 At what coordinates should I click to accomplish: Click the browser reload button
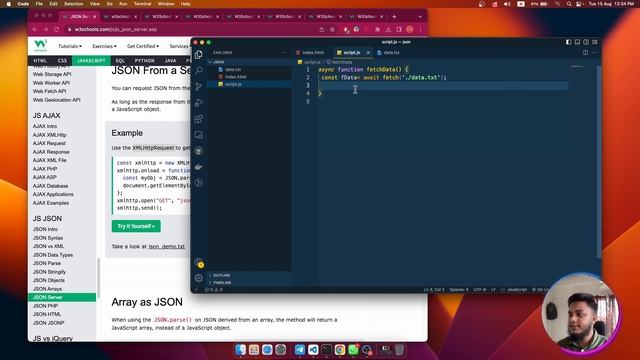[x=56, y=29]
